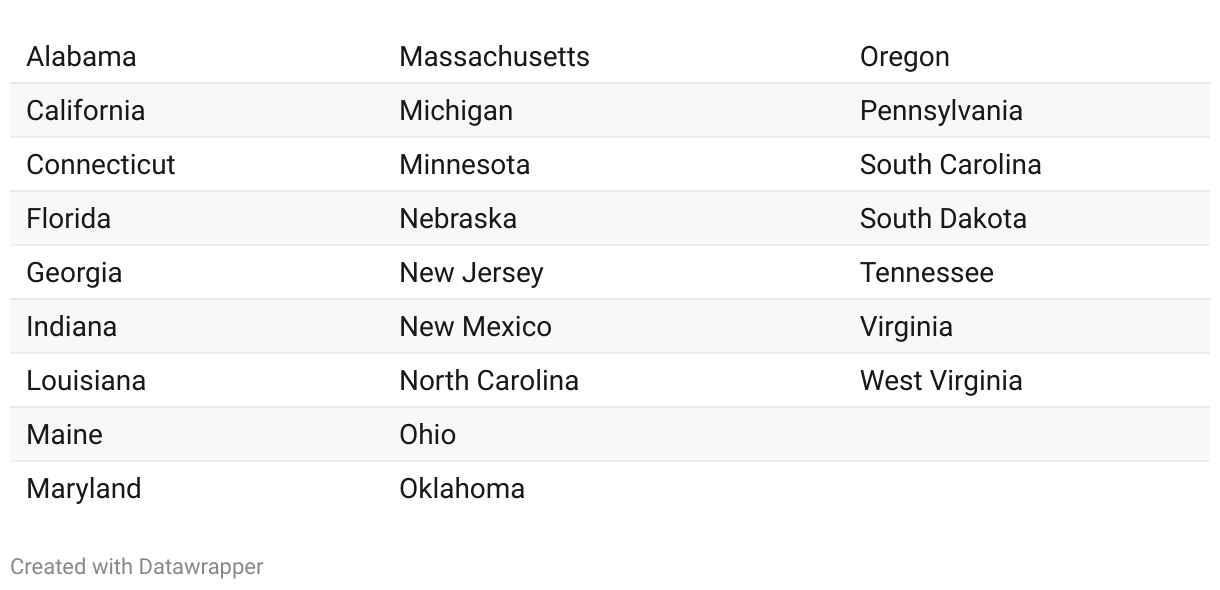The width and height of the screenshot is (1220, 590).
Task: Click West Virginia in the table
Action: tap(941, 381)
